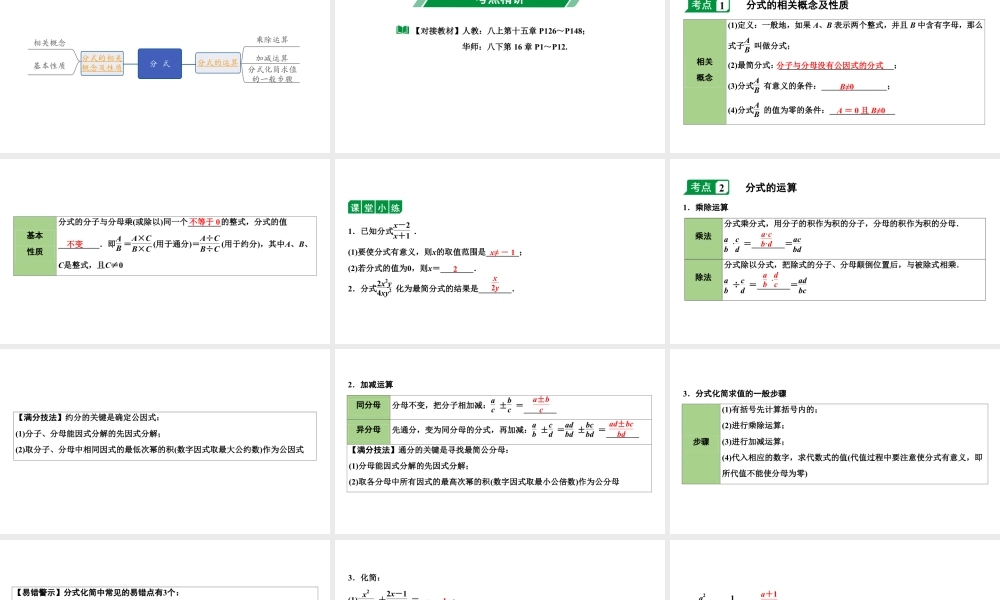
Task: Select the 相关概念 branch in mind map
Action: pyautogui.click(x=50, y=43)
